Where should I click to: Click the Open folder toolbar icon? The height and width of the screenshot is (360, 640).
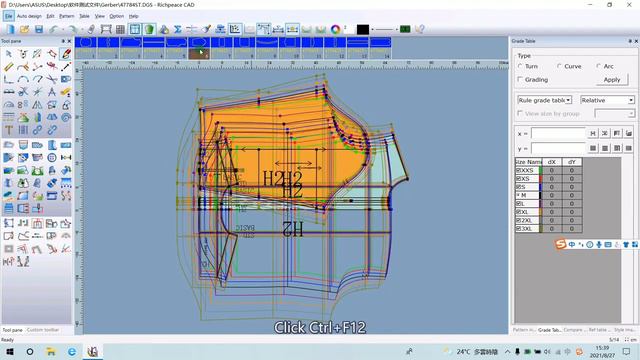click(24, 29)
